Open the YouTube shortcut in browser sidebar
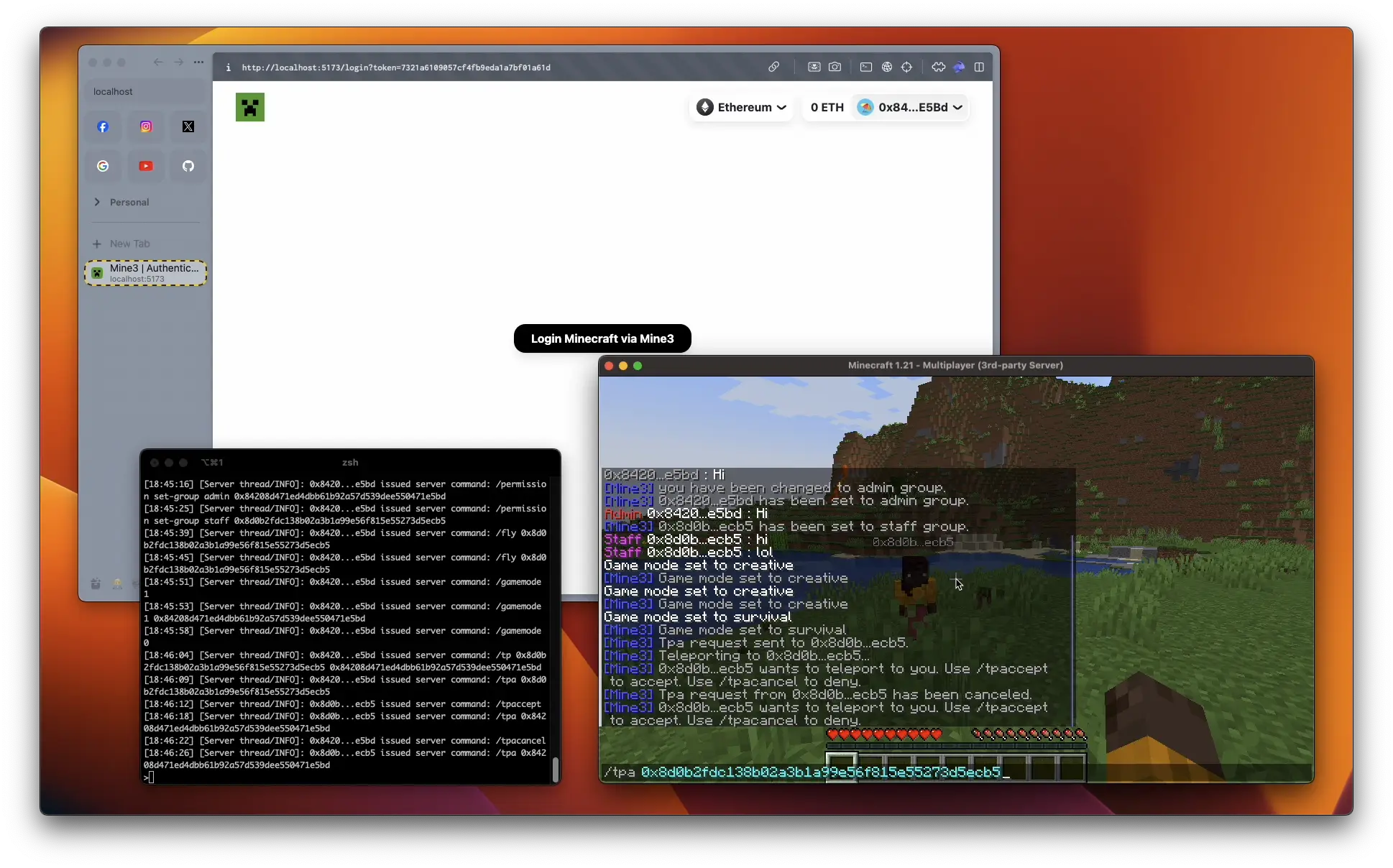The height and width of the screenshot is (868, 1393). tap(146, 166)
